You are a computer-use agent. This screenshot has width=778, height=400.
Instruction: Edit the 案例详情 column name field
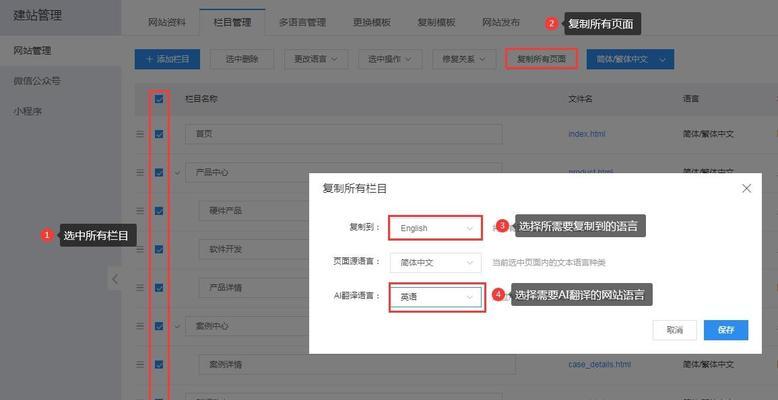[357, 365]
